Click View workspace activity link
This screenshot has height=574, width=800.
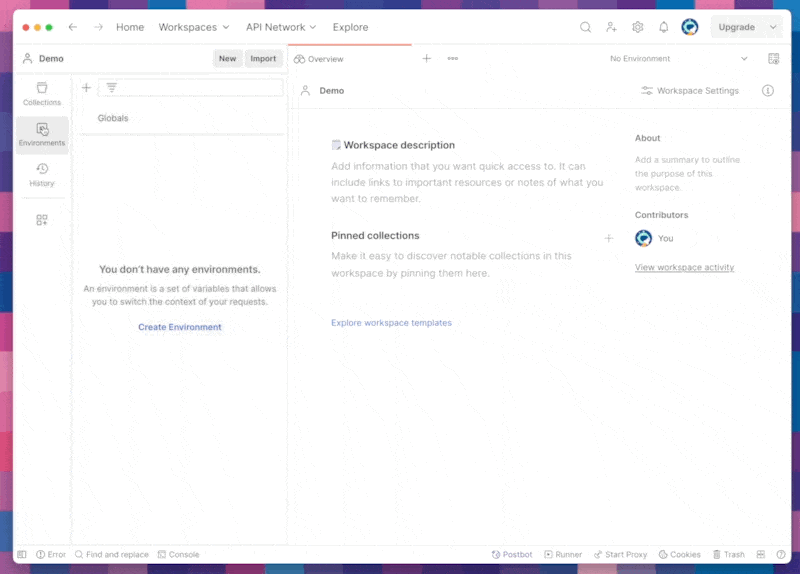click(684, 267)
